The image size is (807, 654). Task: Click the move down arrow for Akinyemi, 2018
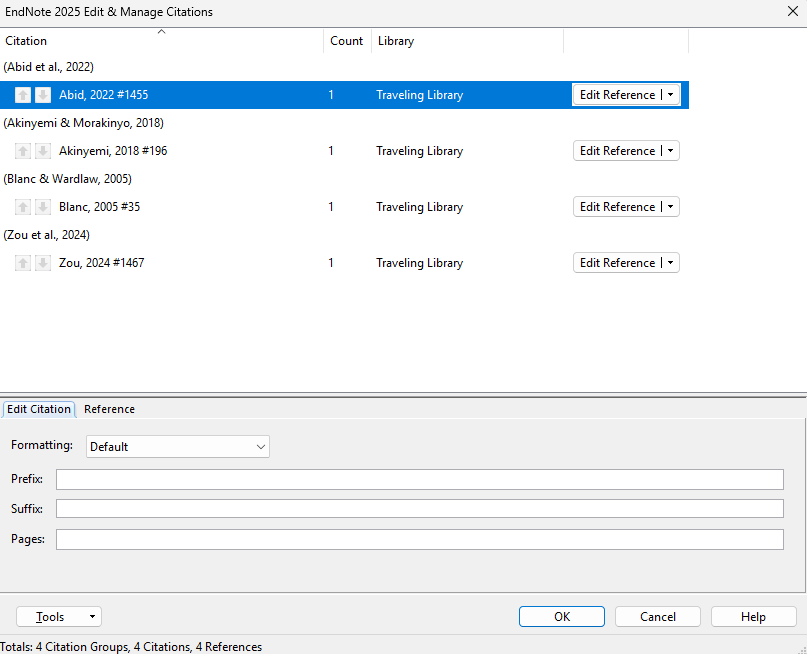coord(43,151)
